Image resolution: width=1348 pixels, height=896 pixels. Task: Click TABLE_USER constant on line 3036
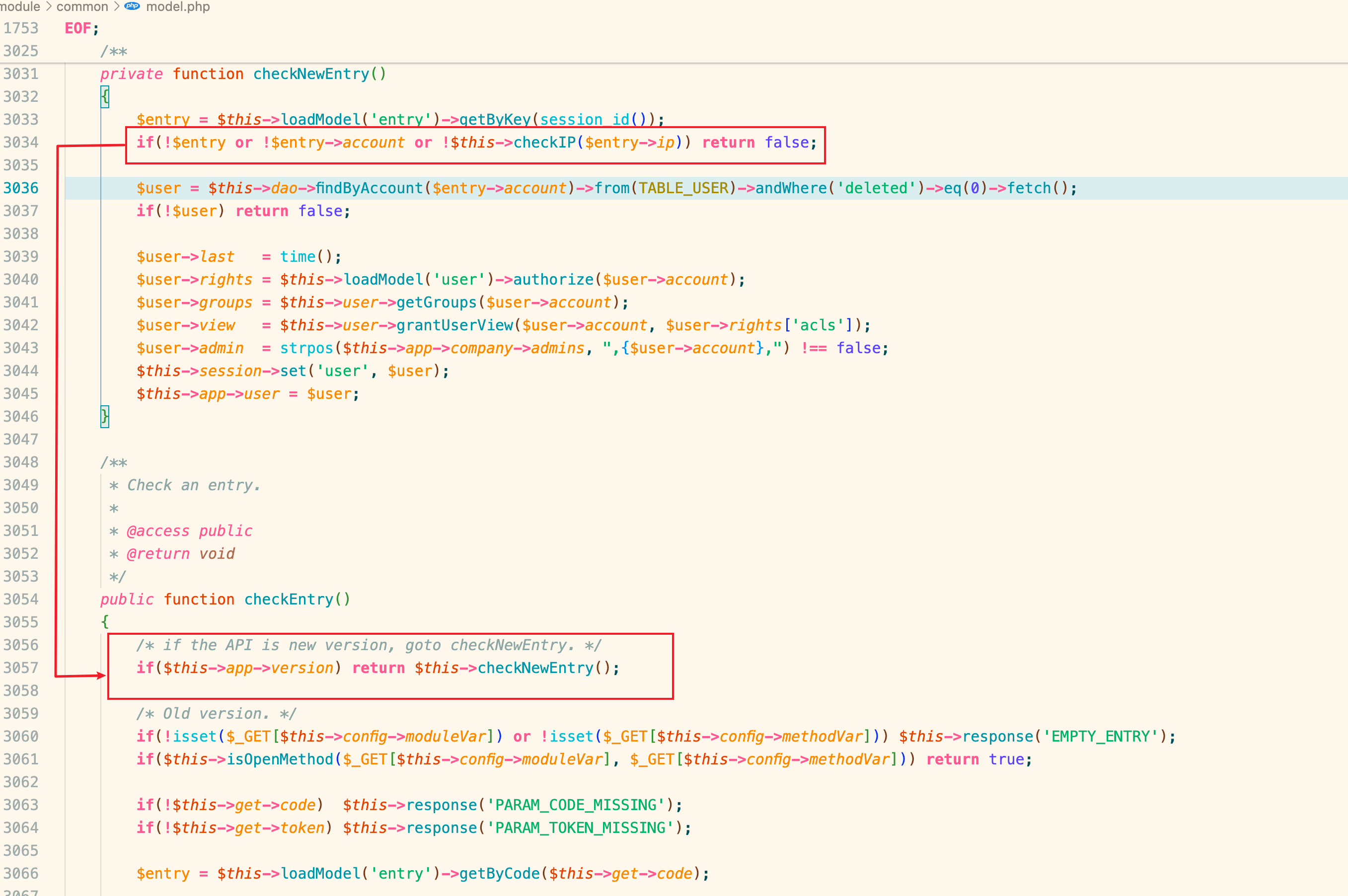point(683,188)
